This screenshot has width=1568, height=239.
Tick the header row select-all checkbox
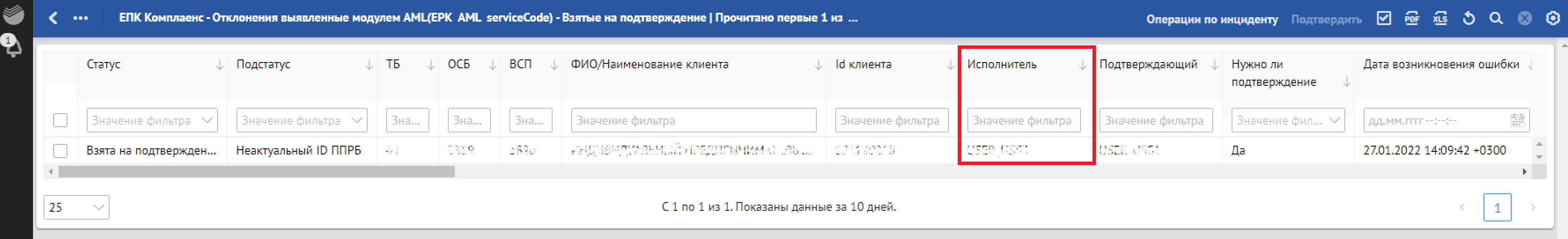click(60, 121)
